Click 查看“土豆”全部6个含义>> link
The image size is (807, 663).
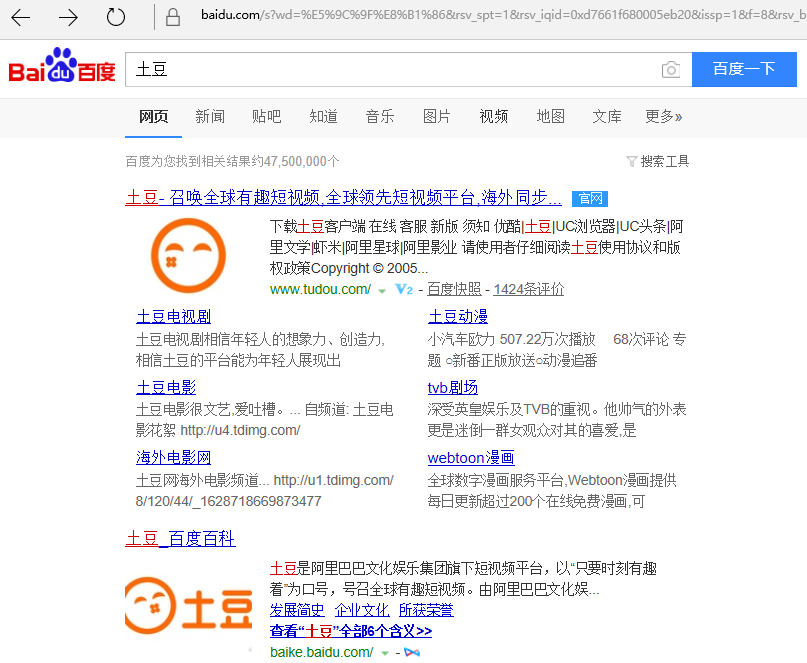[350, 631]
